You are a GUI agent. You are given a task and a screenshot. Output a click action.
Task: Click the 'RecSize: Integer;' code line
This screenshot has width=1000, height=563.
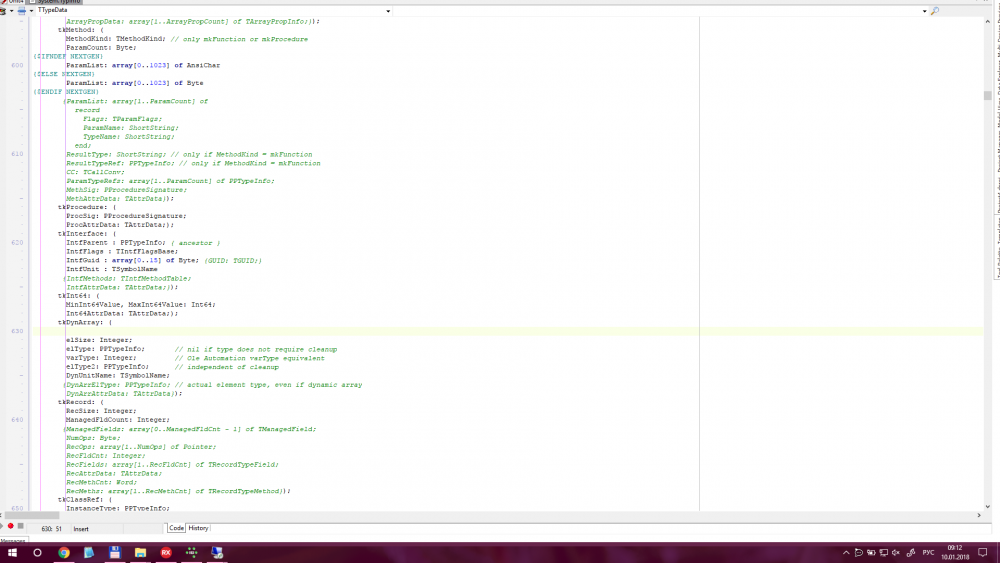point(101,411)
